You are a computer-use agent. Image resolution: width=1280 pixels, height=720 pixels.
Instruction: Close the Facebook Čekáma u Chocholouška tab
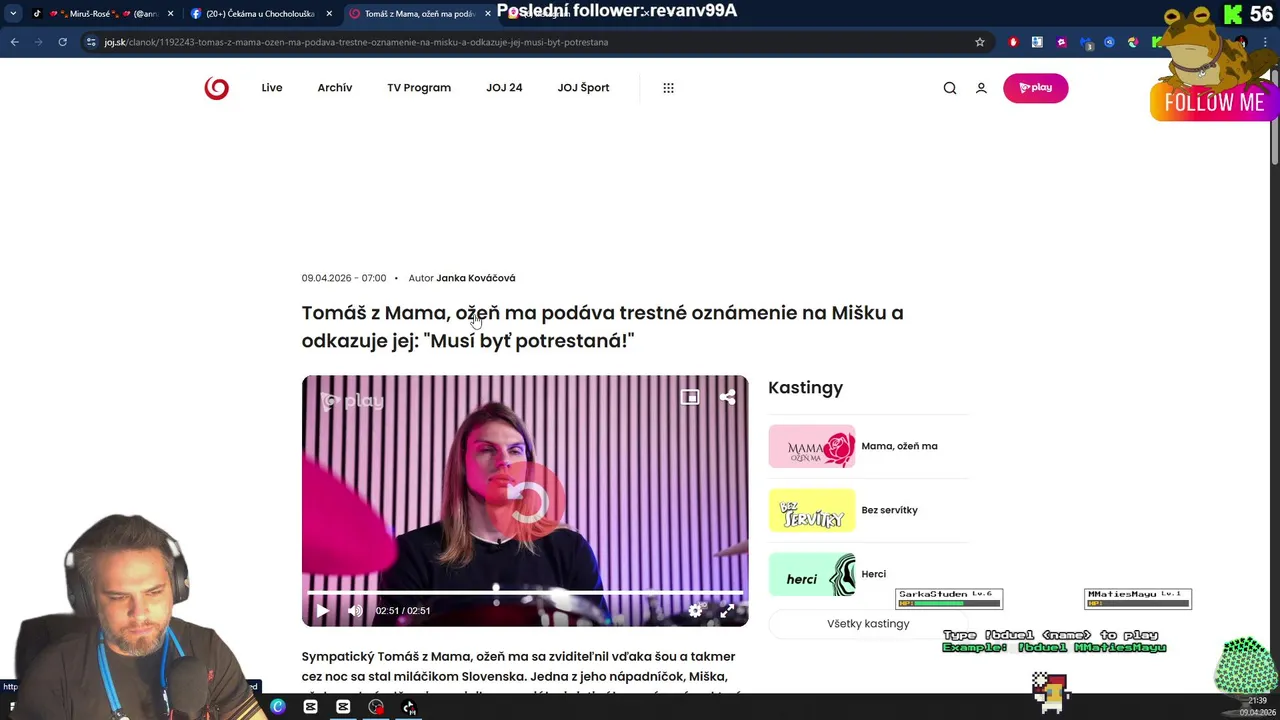point(329,14)
